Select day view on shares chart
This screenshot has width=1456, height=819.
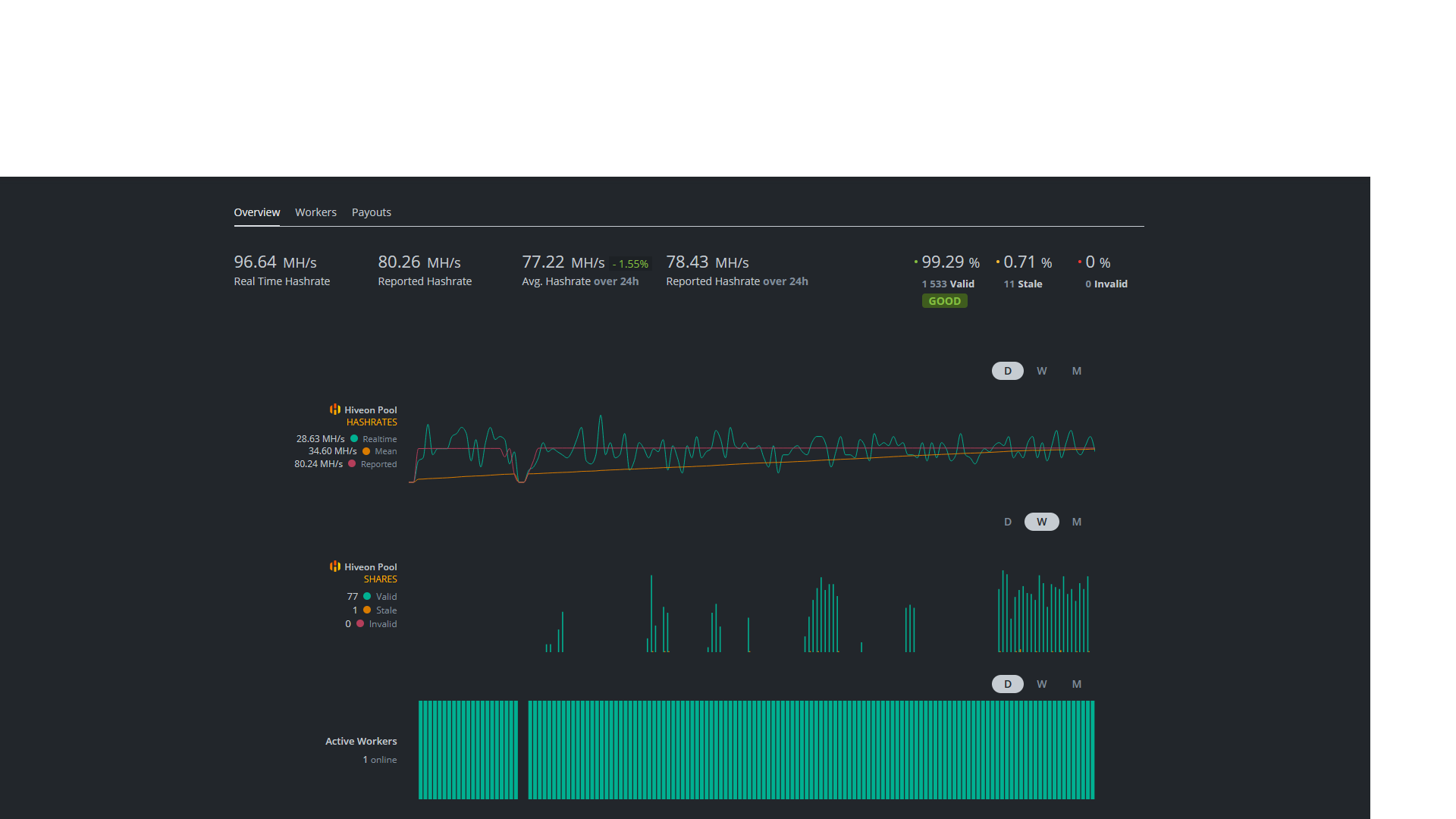(1008, 522)
